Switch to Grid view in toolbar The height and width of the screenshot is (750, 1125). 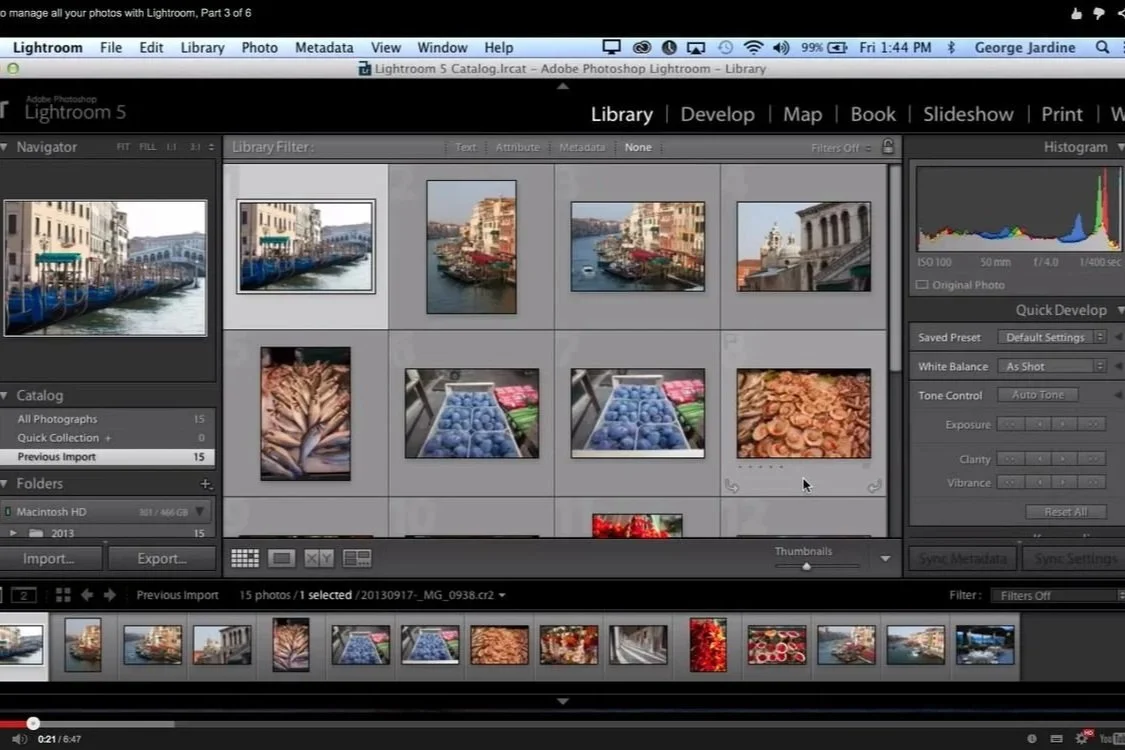(x=245, y=558)
